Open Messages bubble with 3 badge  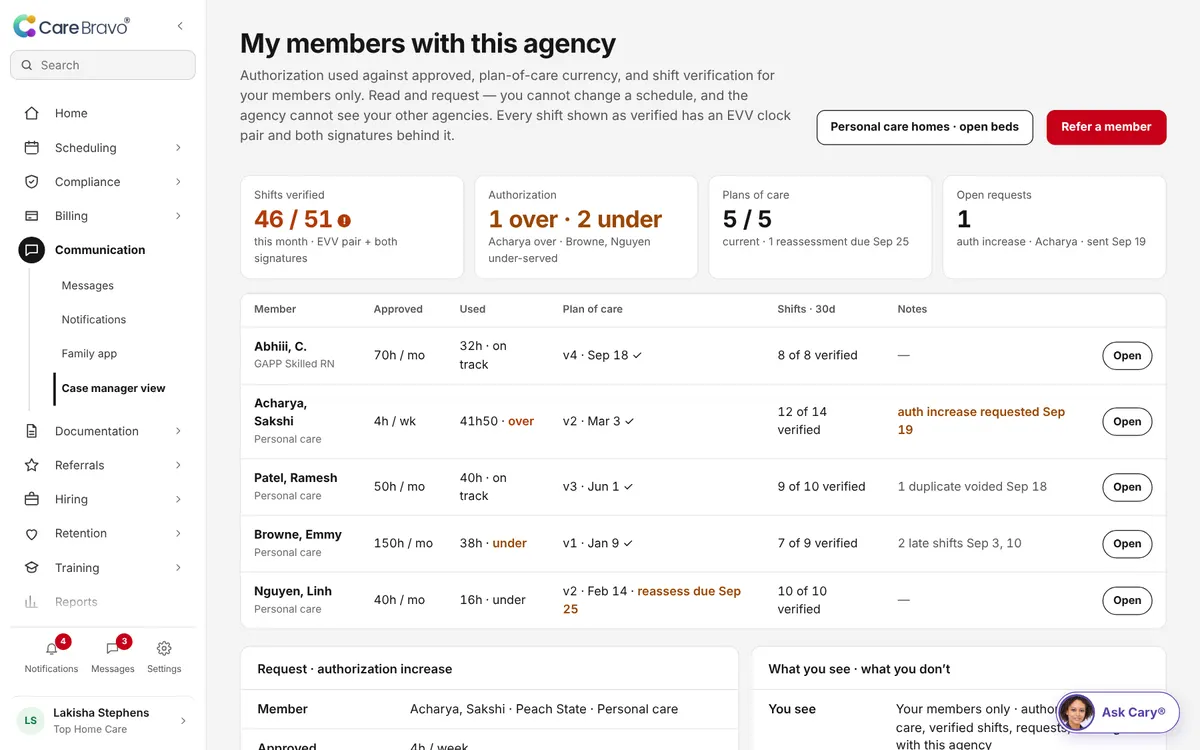click(113, 648)
